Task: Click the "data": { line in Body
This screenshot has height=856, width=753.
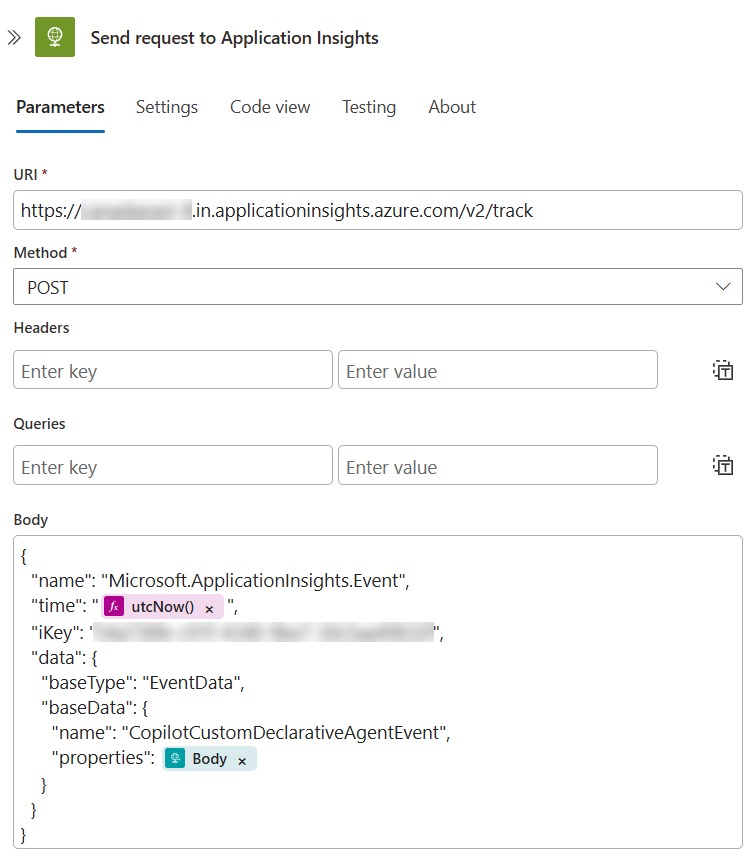Action: (x=64, y=658)
